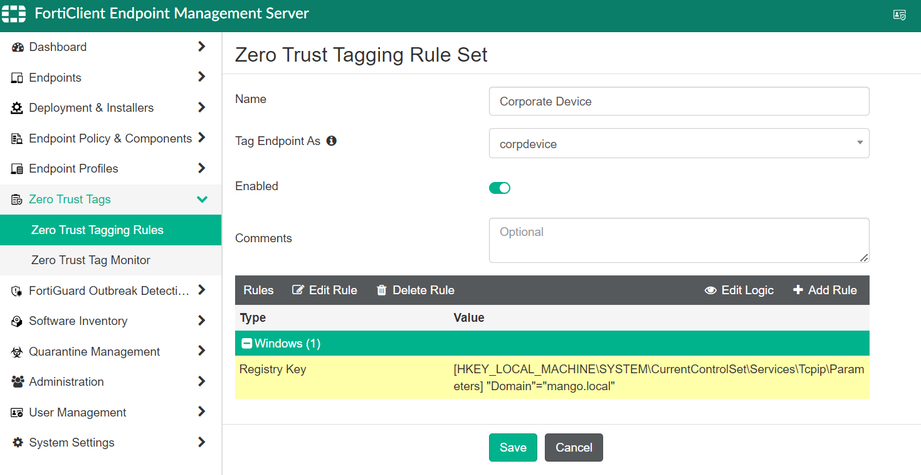
Task: Open Edit Logic for the rules
Action: [x=739, y=290]
